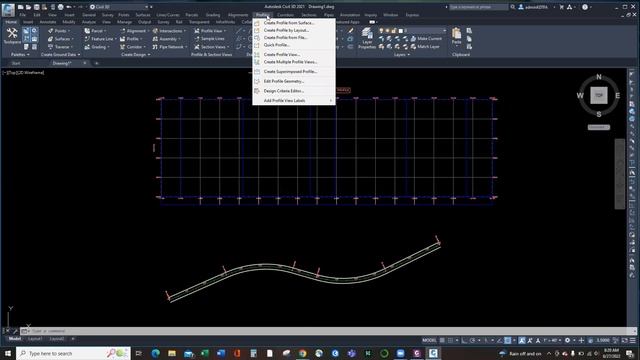The height and width of the screenshot is (360, 640).
Task: Click the search field in title bar
Action: [478, 7]
